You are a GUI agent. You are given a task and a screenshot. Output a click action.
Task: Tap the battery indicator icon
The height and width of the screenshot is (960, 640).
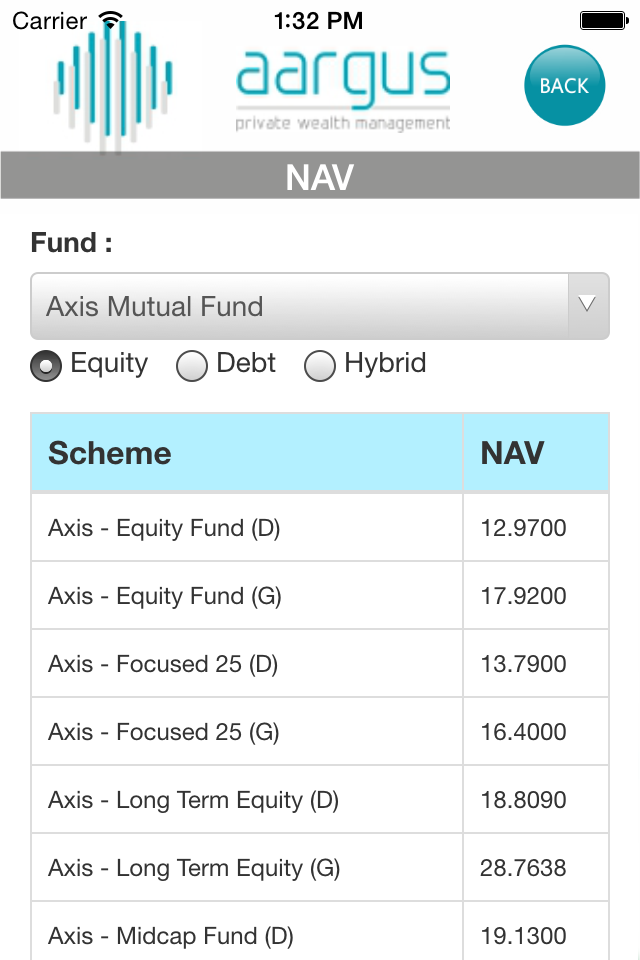point(604,21)
